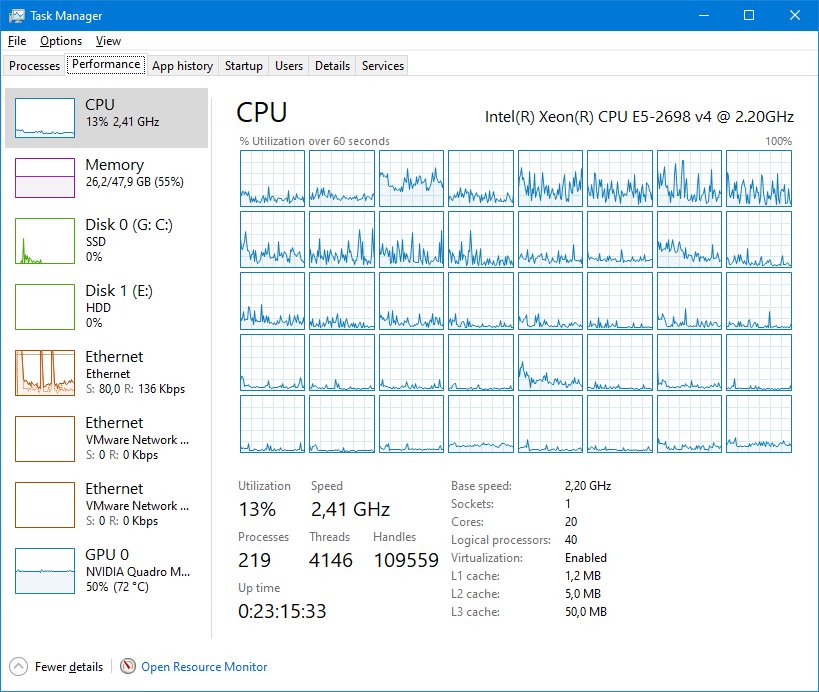819x692 pixels.
Task: Select the Memory usage thumbnail
Action: [45, 178]
